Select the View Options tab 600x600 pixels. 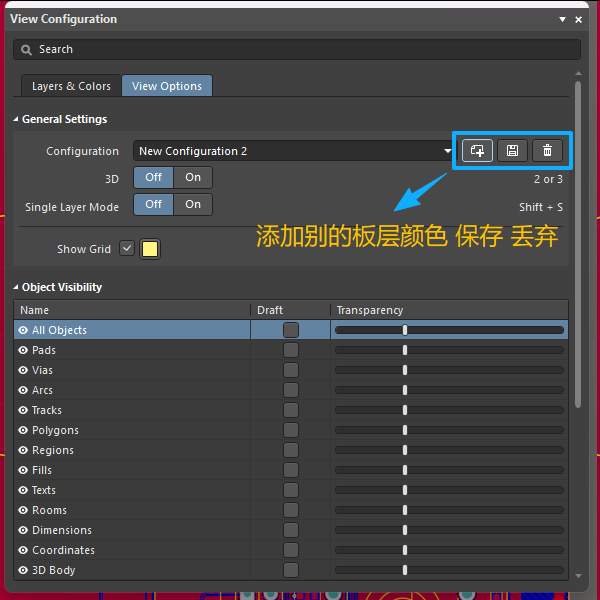(167, 86)
